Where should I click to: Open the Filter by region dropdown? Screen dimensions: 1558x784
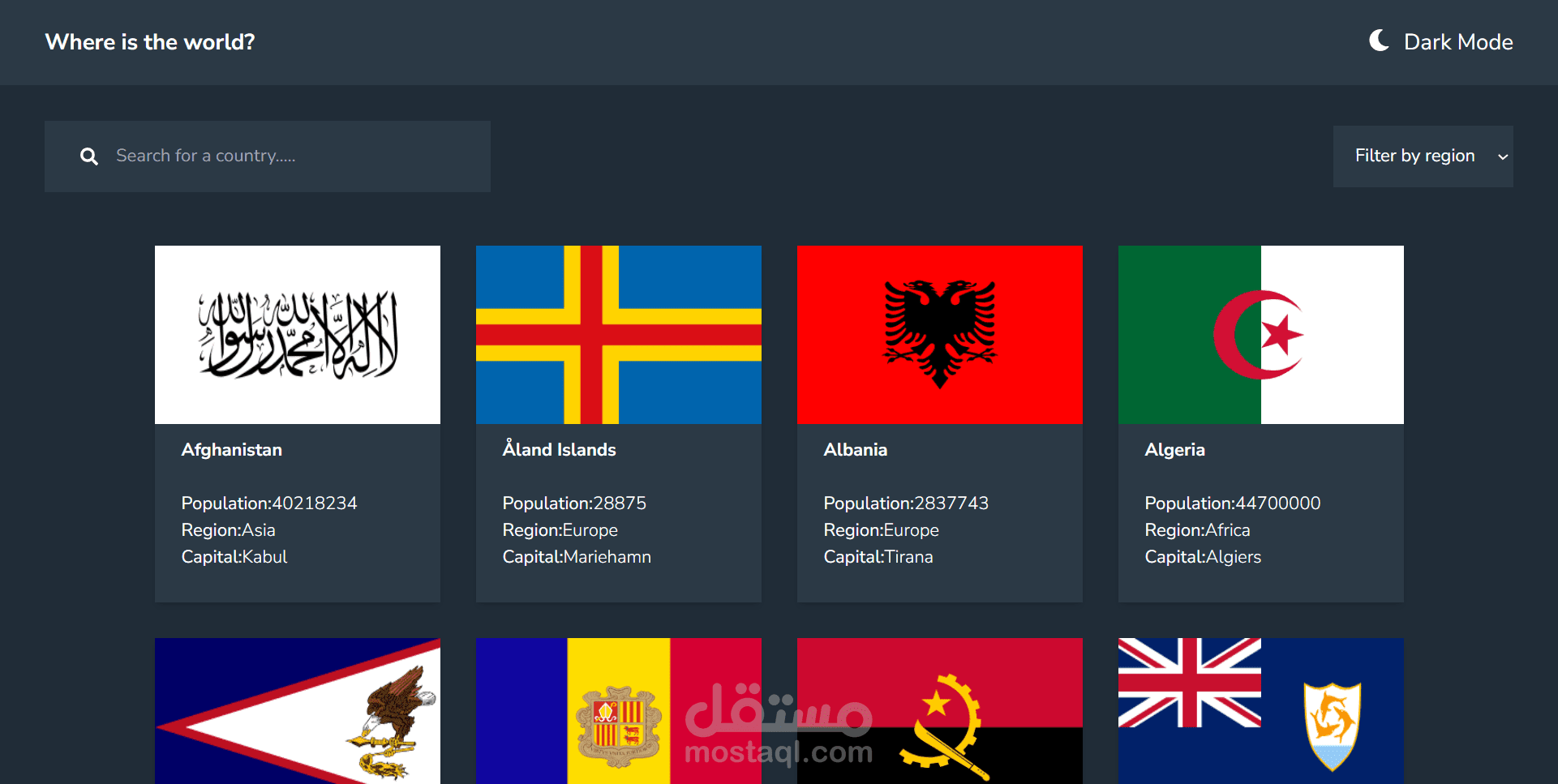1423,156
